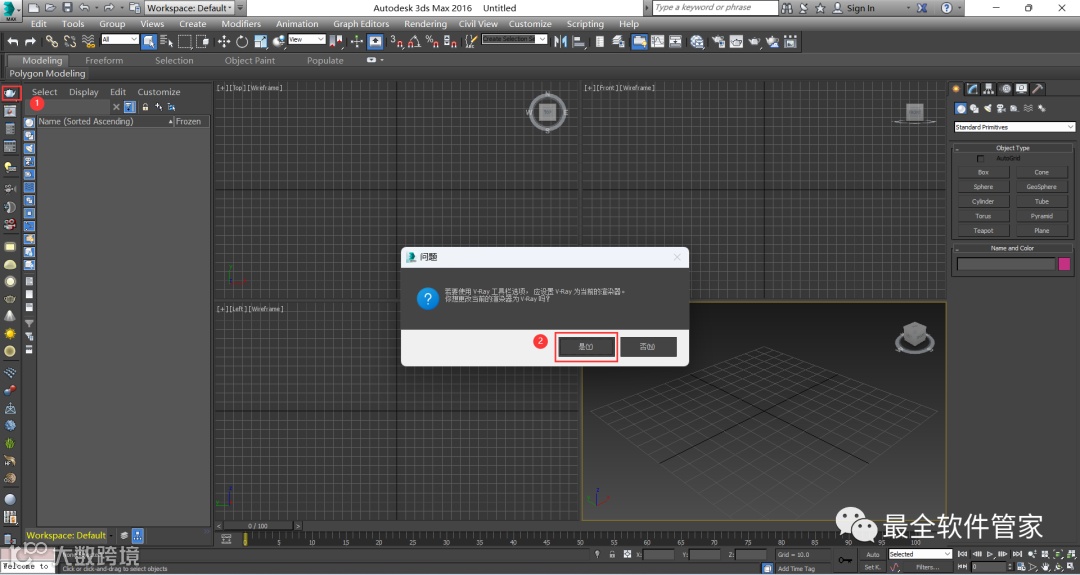Pick the Select and Scale tool
This screenshot has height=575, width=1080.
tap(260, 42)
